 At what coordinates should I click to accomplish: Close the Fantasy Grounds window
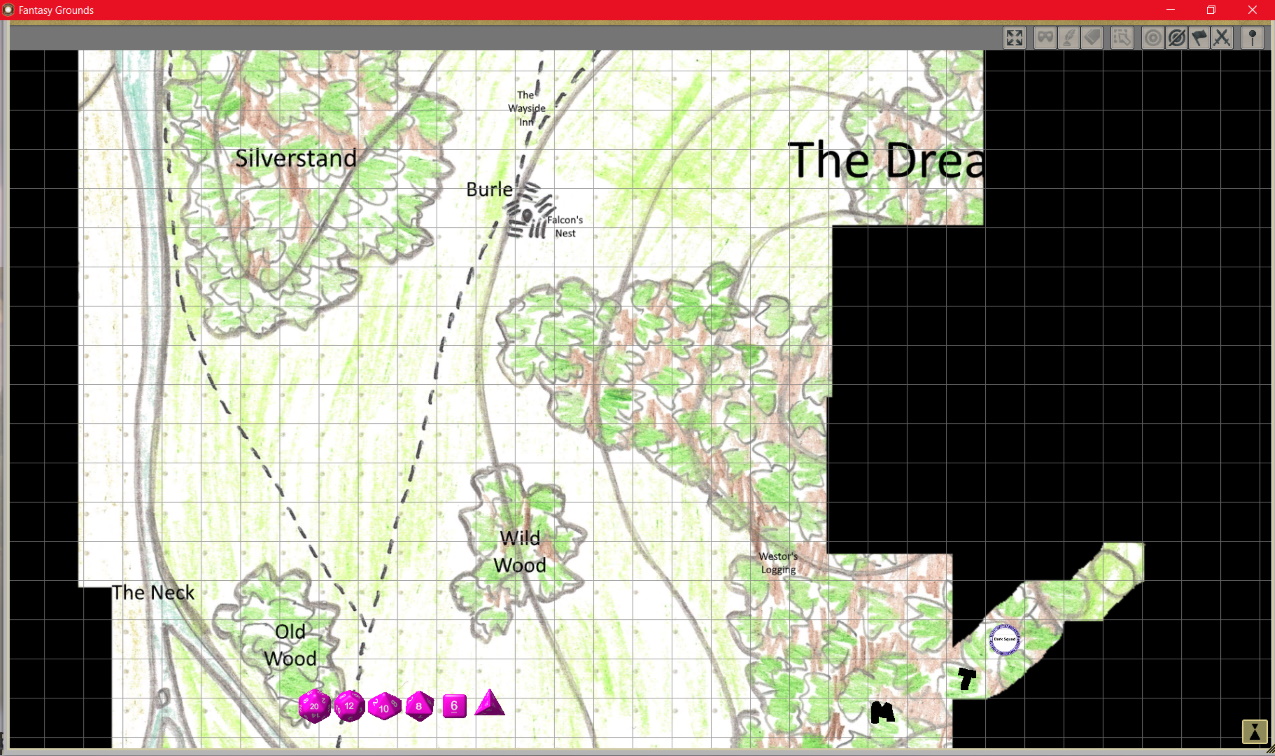tap(1252, 9)
